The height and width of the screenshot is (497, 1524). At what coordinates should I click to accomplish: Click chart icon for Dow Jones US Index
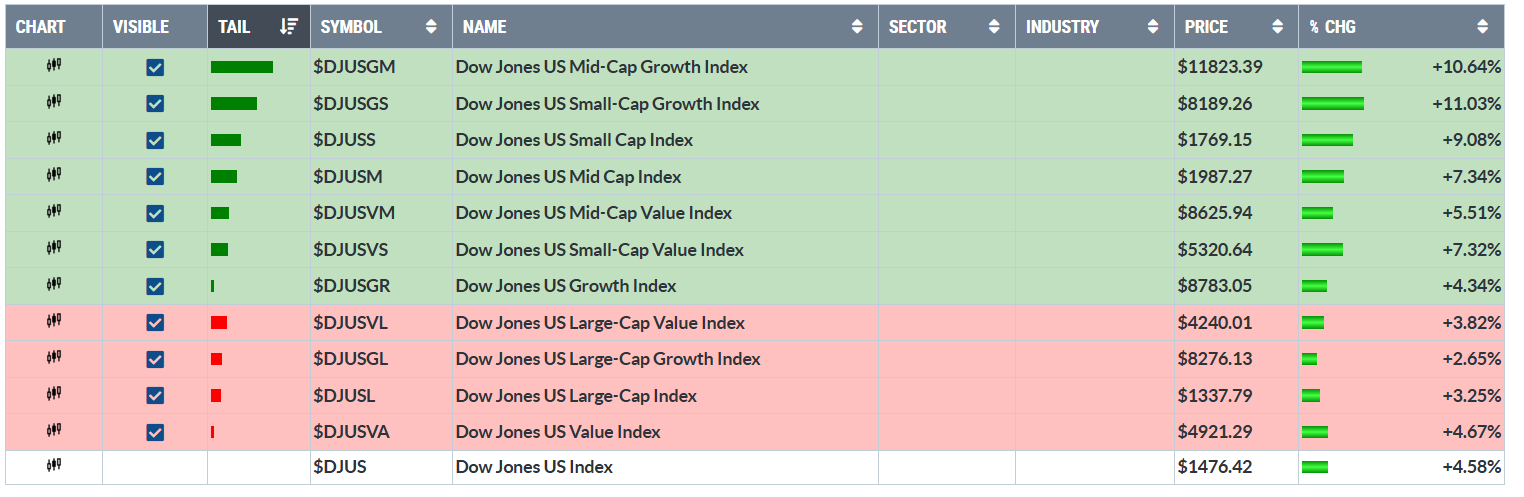coord(54,466)
